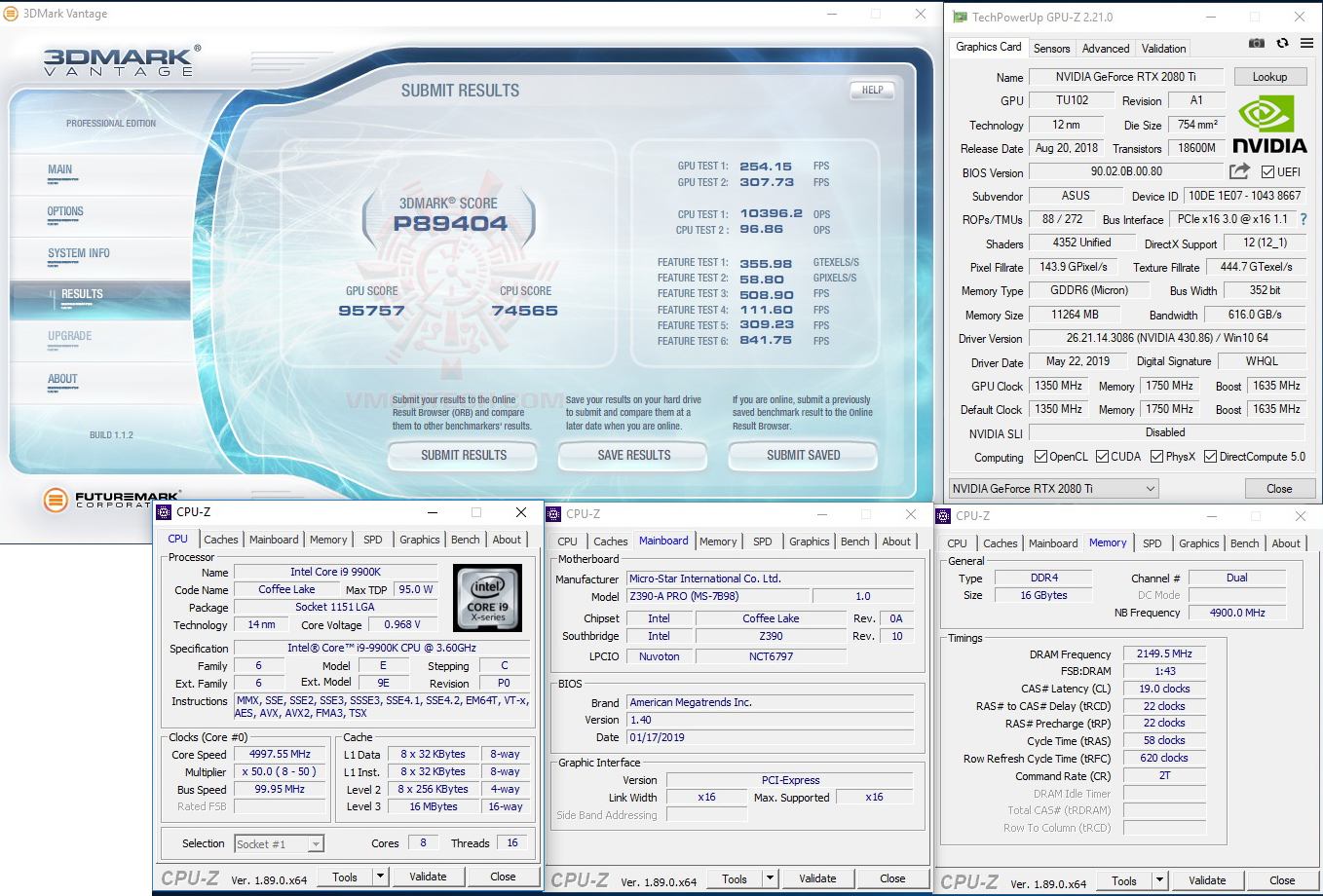
Task: Toggle the UEFI checkbox in GPU-Z
Action: click(x=1266, y=171)
